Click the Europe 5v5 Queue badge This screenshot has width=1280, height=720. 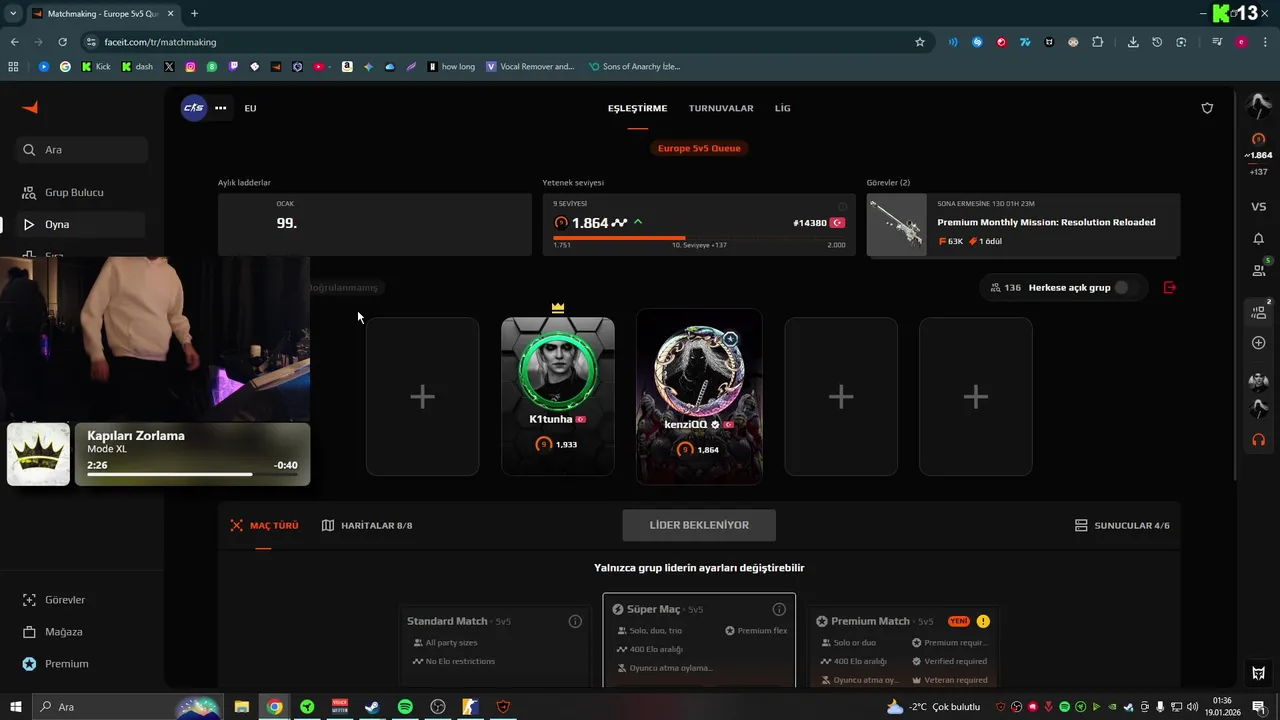(699, 148)
